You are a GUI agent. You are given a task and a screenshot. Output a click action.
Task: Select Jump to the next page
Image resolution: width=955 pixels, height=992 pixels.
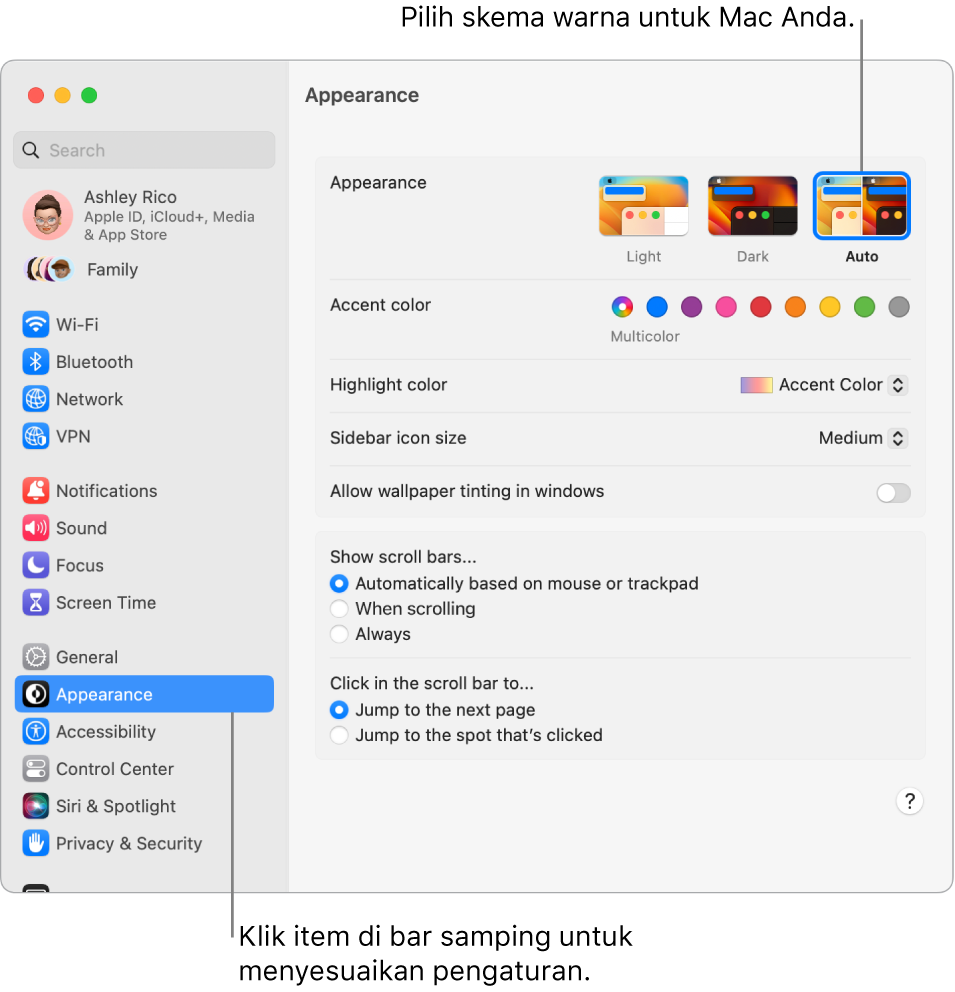[339, 710]
